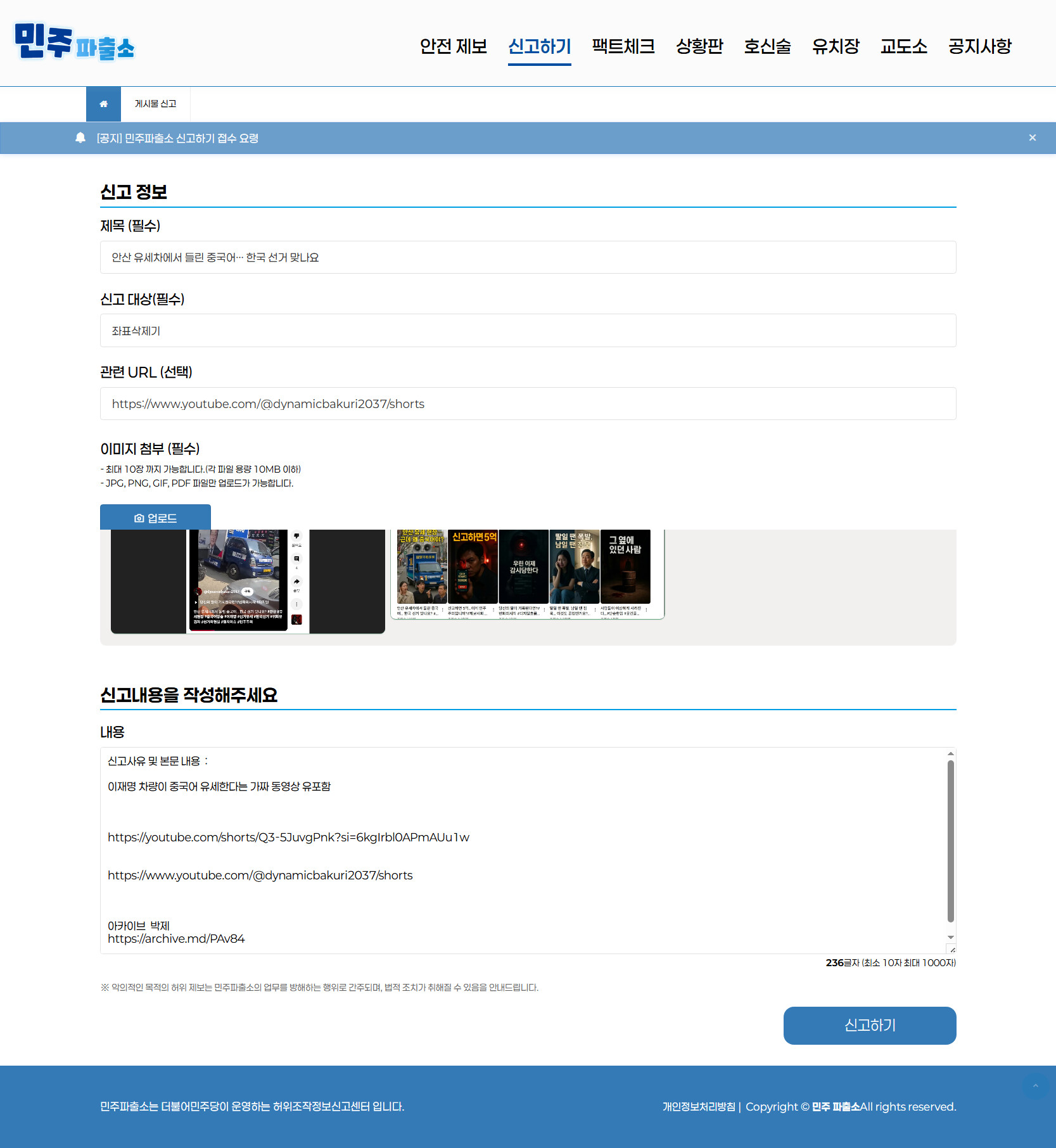The image size is (1056, 1148).
Task: Focus the 관련 URL input field
Action: (528, 404)
